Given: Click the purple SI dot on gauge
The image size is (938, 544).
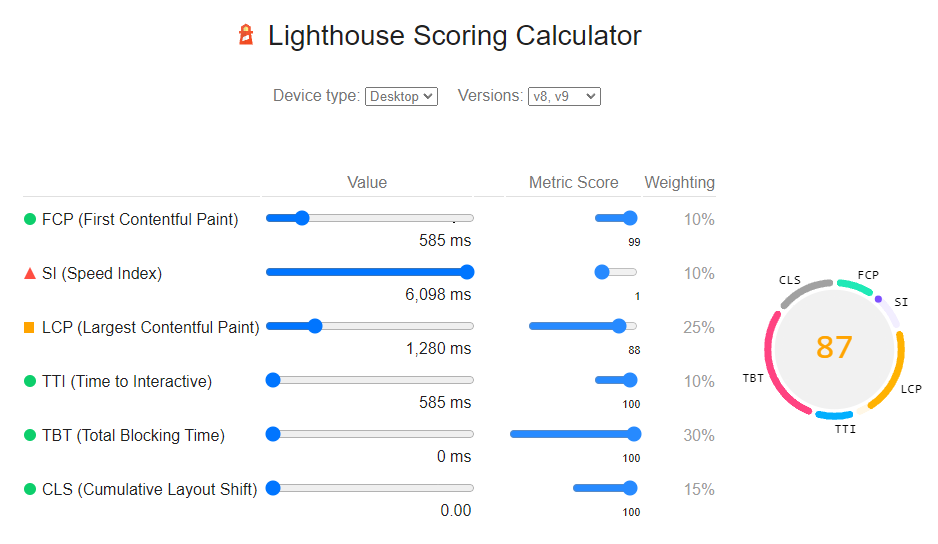Looking at the screenshot, I should (878, 299).
